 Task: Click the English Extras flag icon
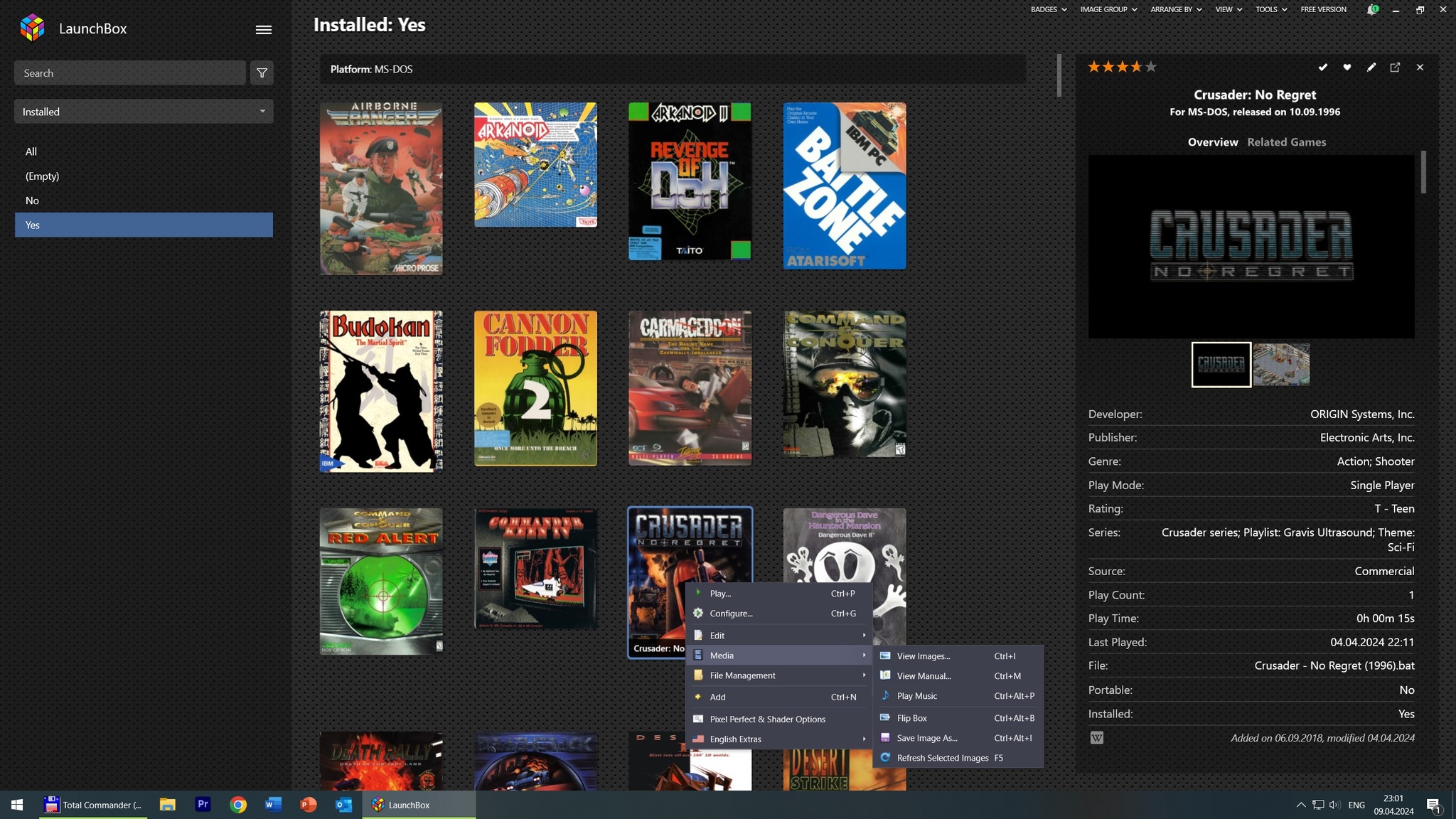pyautogui.click(x=698, y=739)
